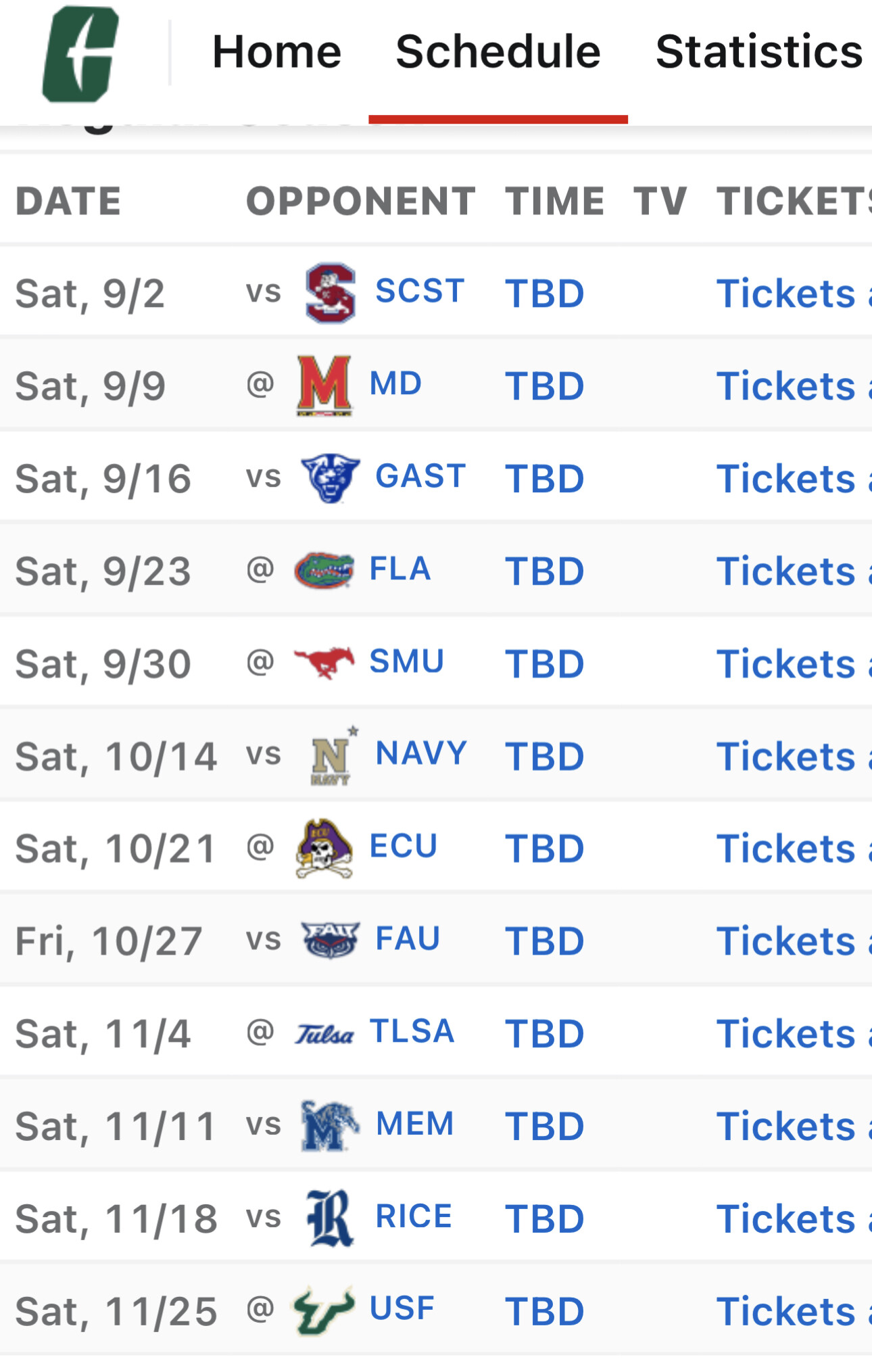Viewport: 872px width, 1372px height.
Task: Click the NAVY opponent name link
Action: 421,753
